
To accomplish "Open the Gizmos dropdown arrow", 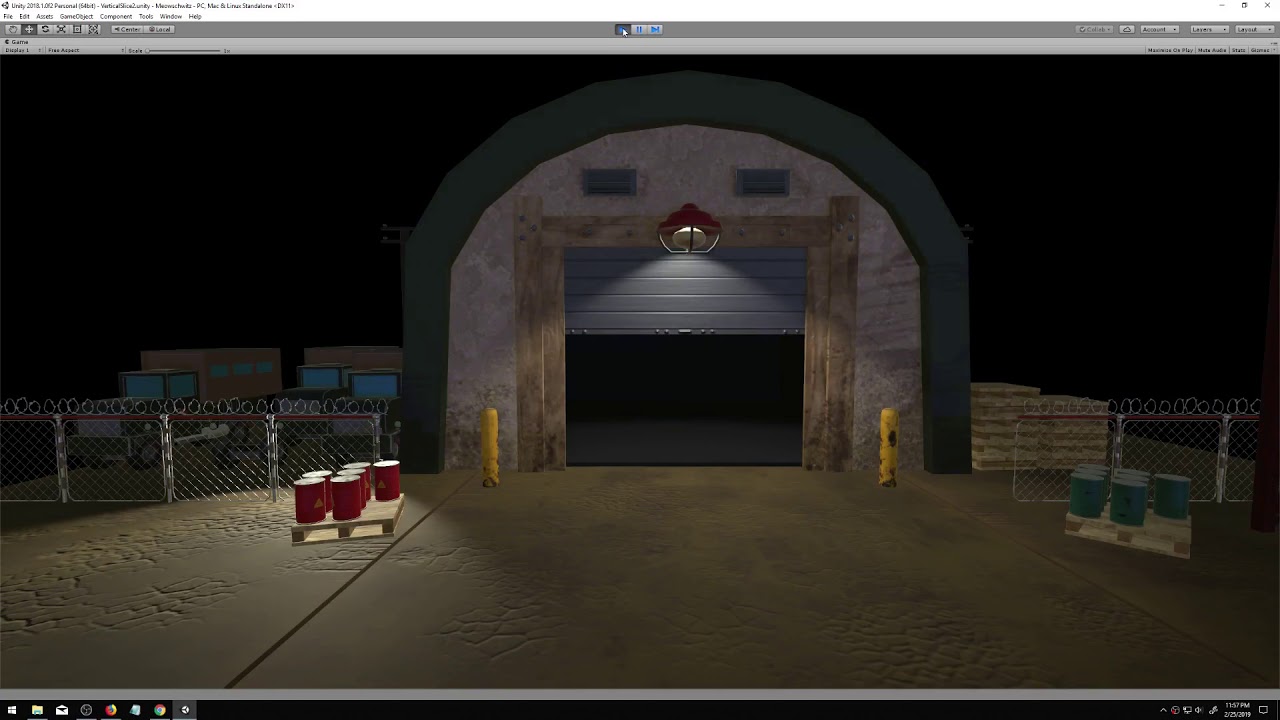I will click(1273, 50).
